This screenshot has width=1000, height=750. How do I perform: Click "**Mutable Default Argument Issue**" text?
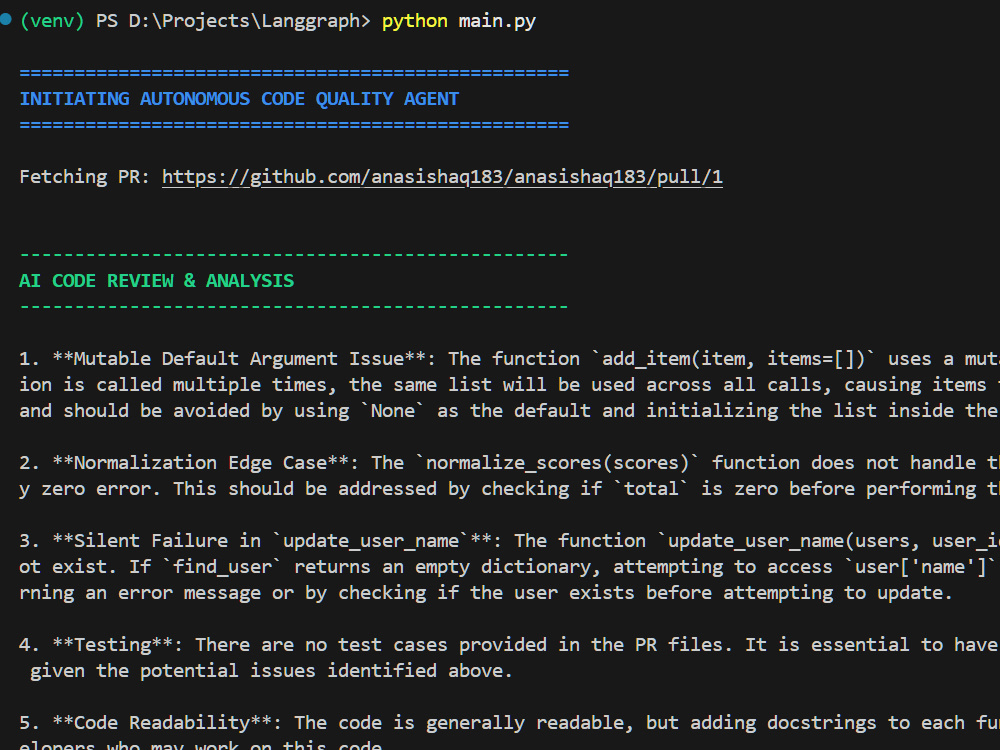[239, 359]
